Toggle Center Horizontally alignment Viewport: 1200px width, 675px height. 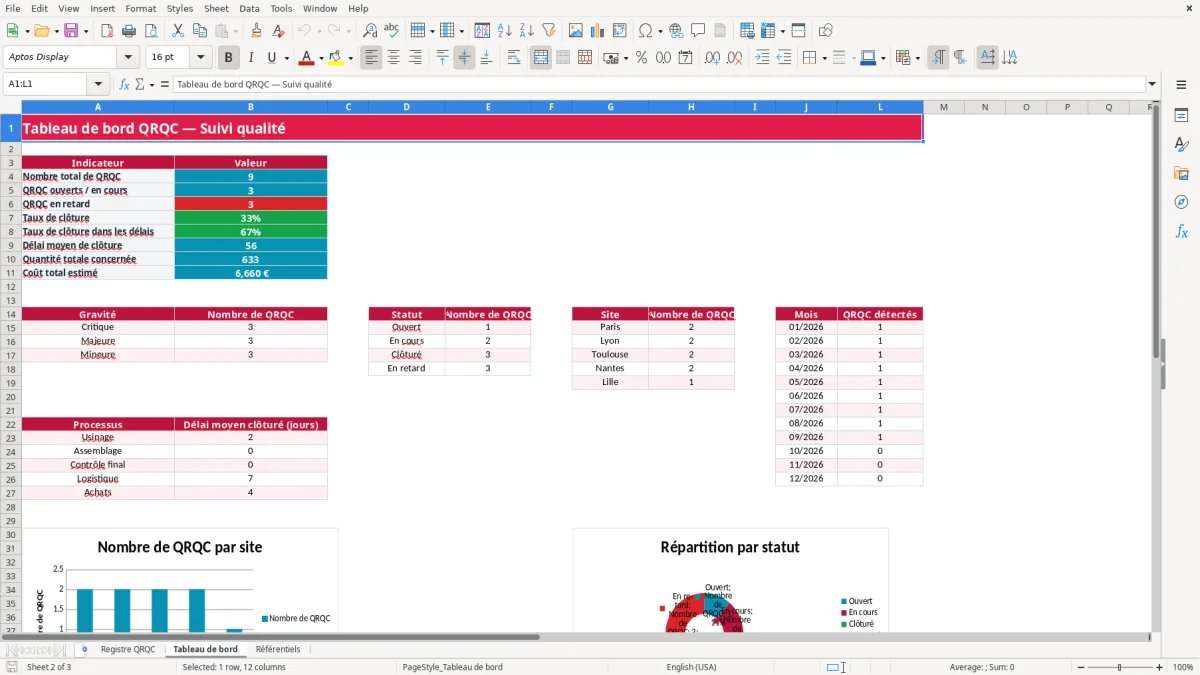coord(393,58)
